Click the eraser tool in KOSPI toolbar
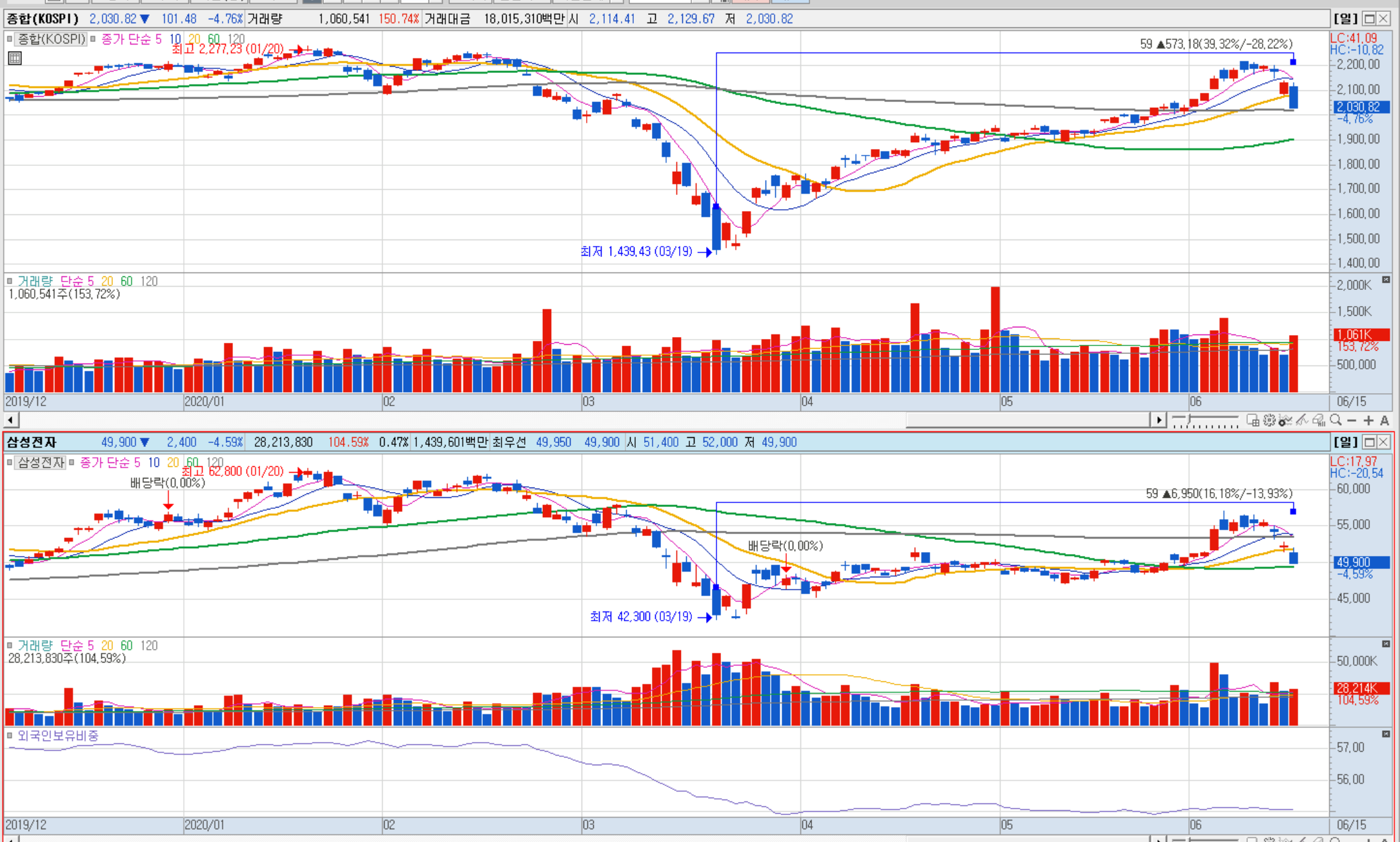 tap(1318, 420)
